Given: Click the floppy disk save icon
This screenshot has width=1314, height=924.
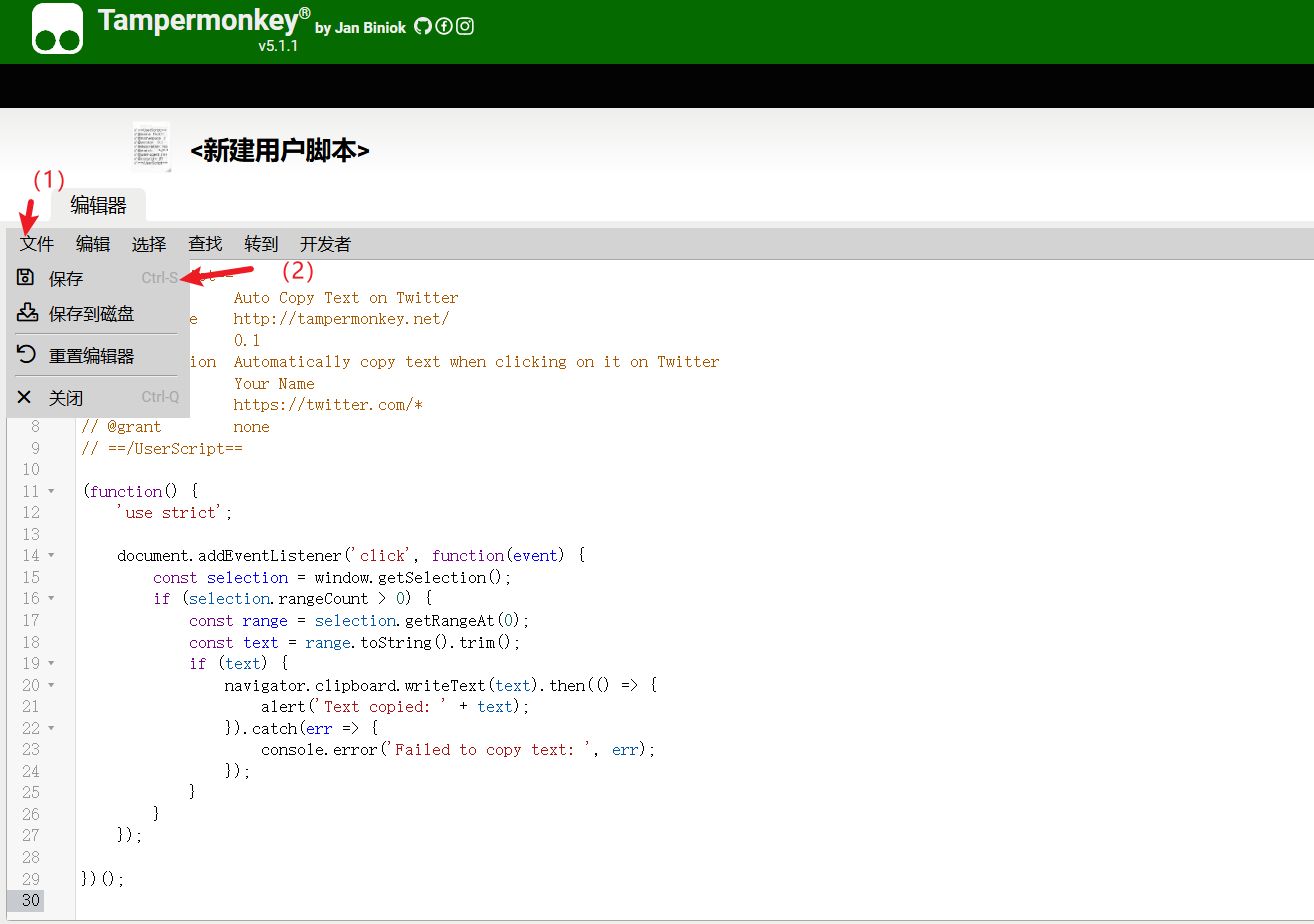Looking at the screenshot, I should click(26, 277).
